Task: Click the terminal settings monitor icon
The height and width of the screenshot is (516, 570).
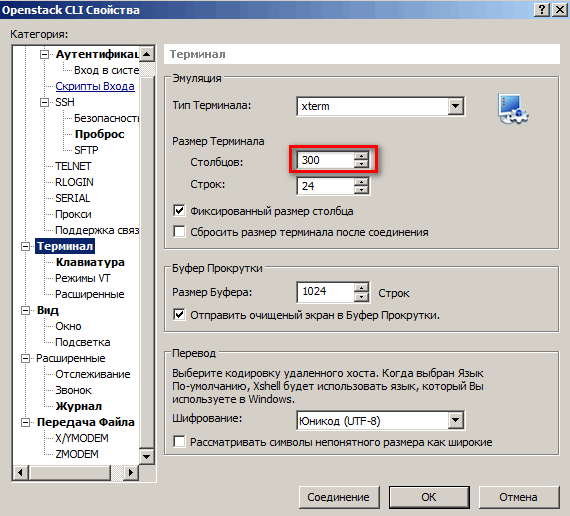Action: click(513, 109)
